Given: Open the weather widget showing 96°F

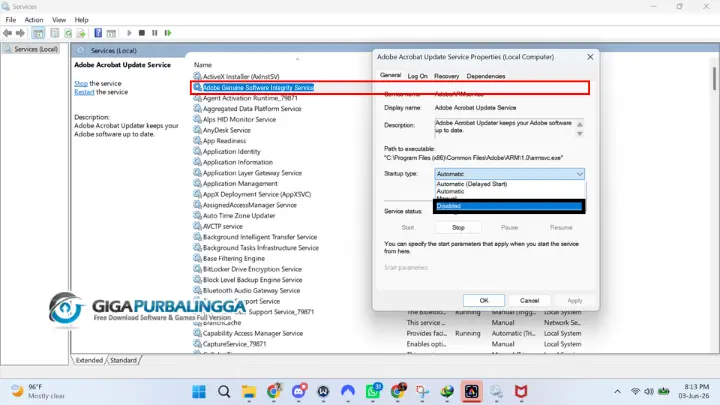Looking at the screenshot, I should pos(38,391).
